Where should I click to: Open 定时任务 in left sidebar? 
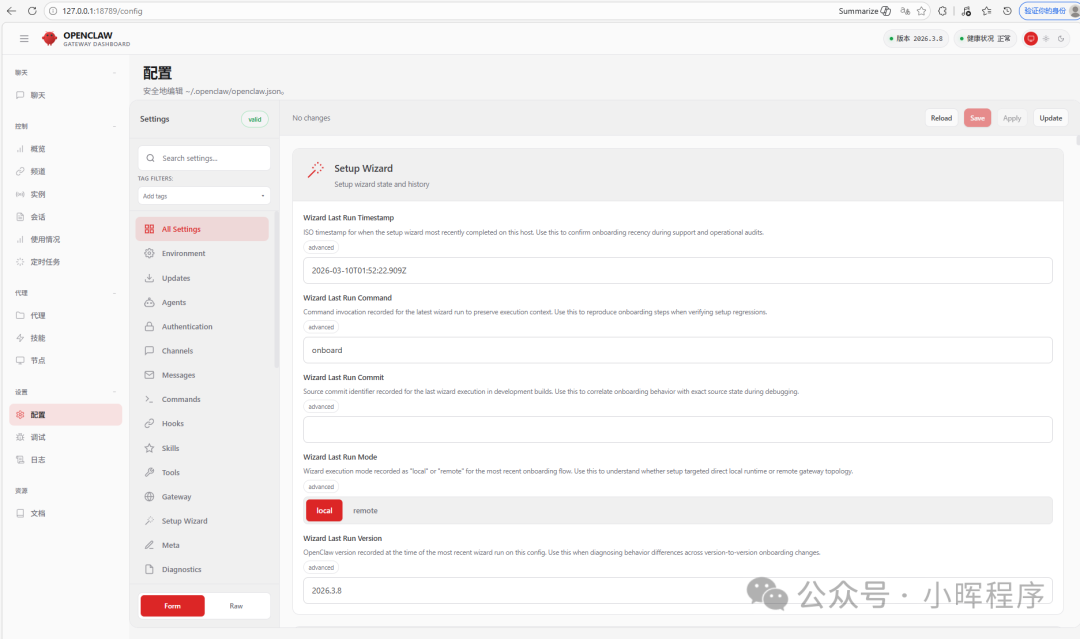tap(45, 262)
